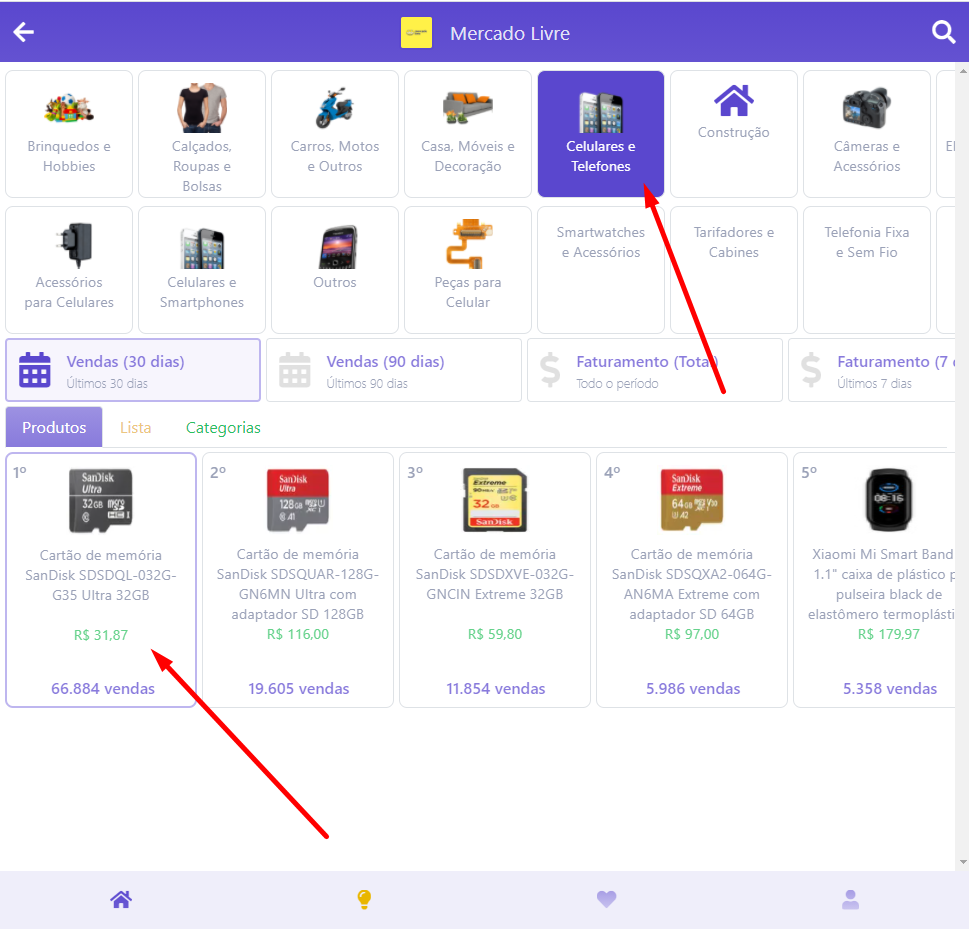The height and width of the screenshot is (929, 969).
Task: Click the back arrow icon
Action: tap(23, 32)
